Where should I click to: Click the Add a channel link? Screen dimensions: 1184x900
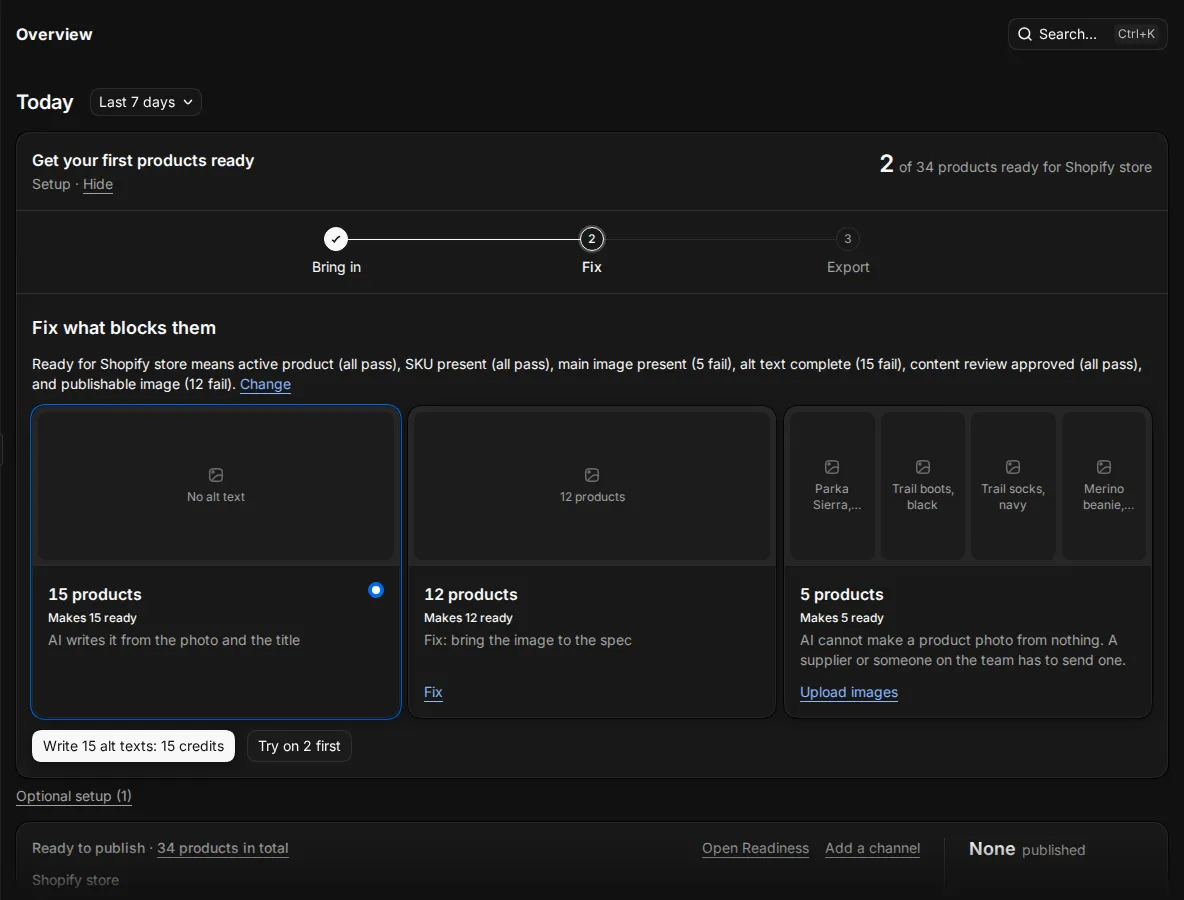(x=872, y=848)
